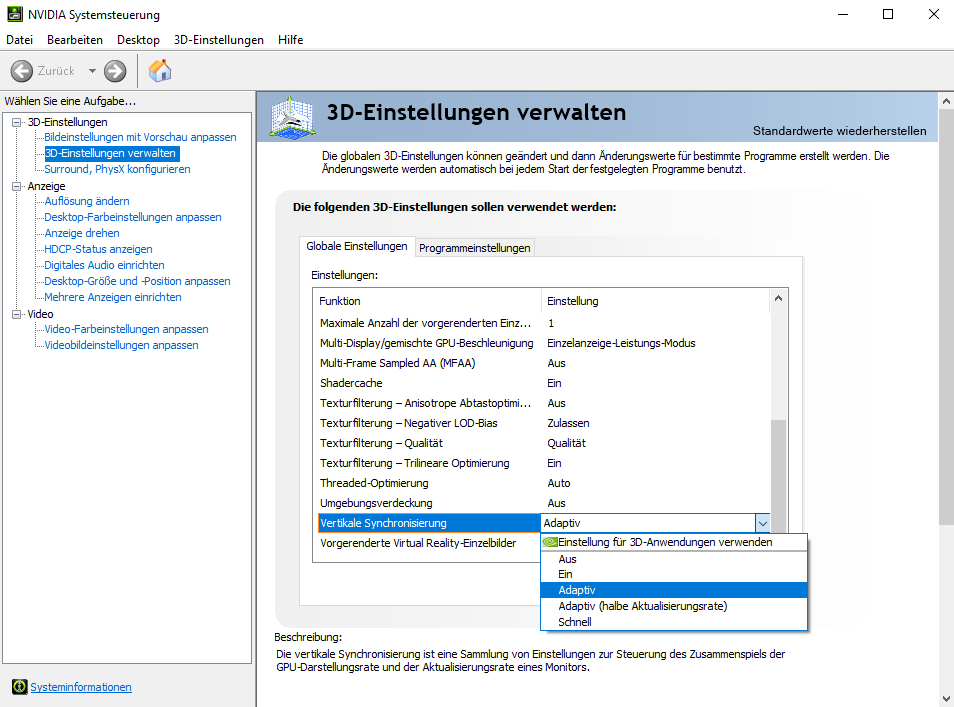Viewport: 954px width, 707px height.
Task: Open the Bearbeiten menu
Action: [x=75, y=40]
